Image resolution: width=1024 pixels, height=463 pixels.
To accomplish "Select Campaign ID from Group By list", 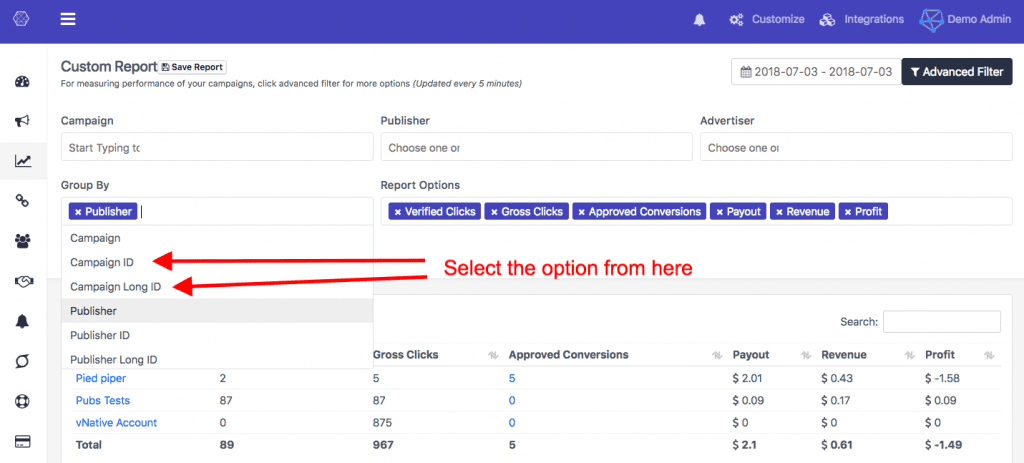I will click(101, 263).
